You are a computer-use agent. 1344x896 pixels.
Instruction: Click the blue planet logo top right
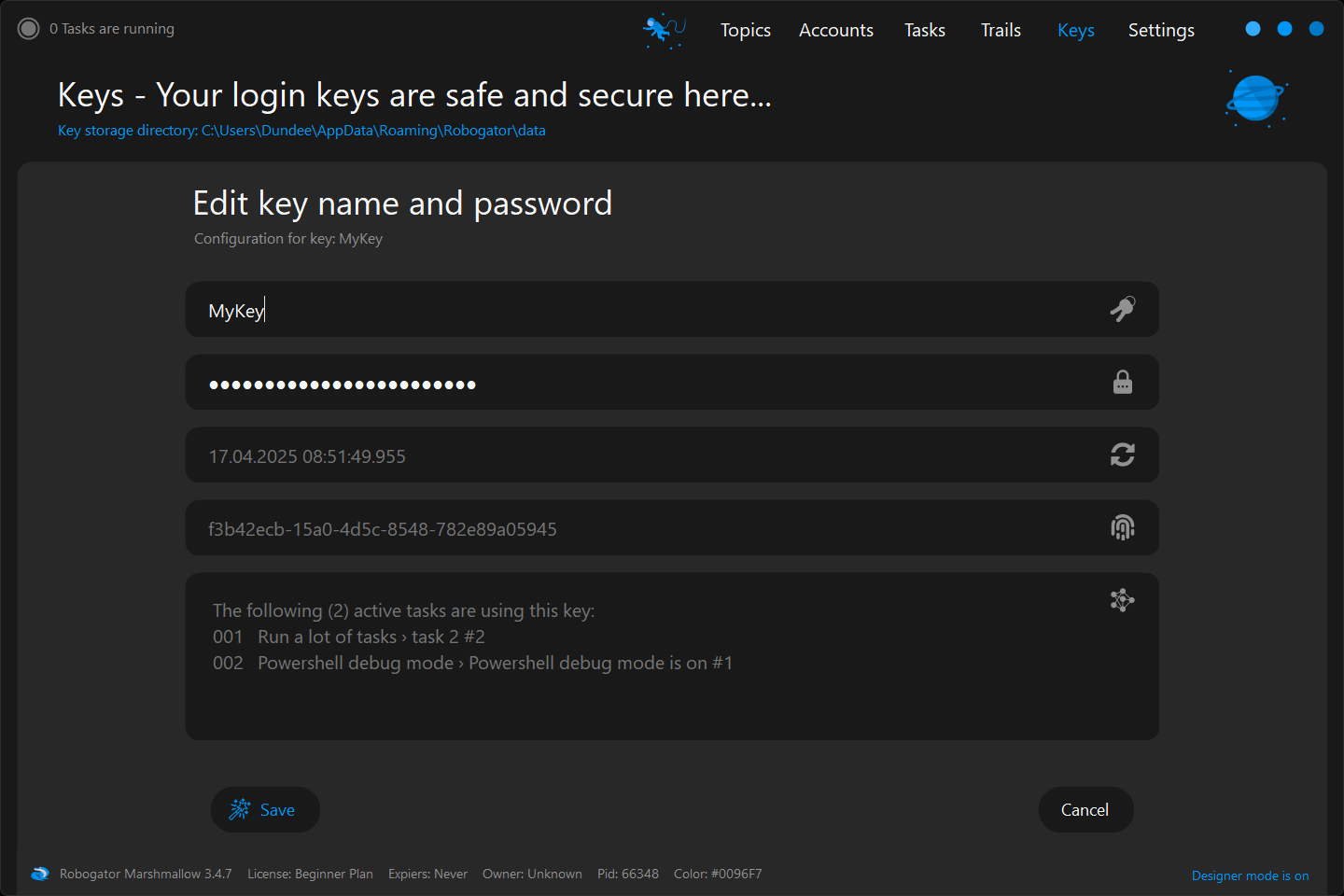[x=1255, y=99]
